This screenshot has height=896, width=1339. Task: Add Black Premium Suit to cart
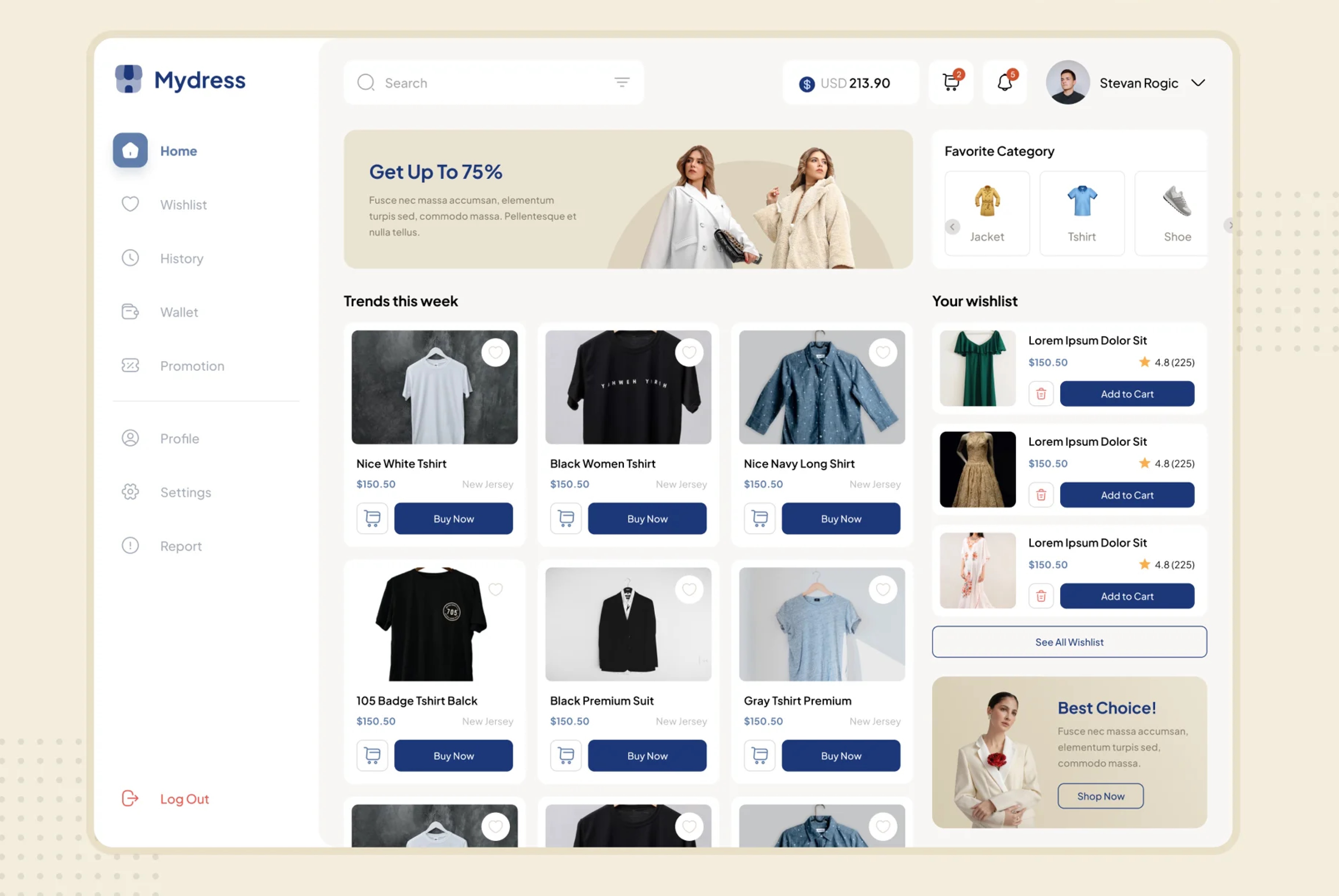pyautogui.click(x=566, y=755)
